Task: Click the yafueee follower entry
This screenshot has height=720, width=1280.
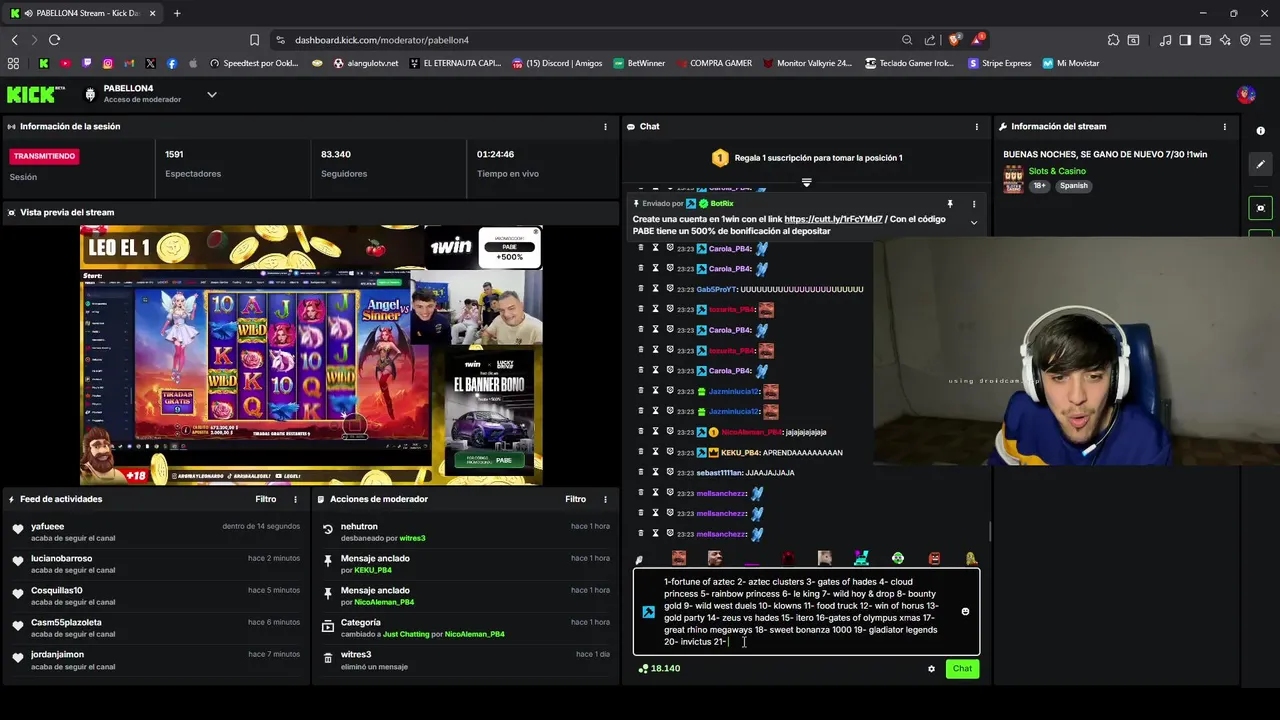Action: click(x=156, y=532)
